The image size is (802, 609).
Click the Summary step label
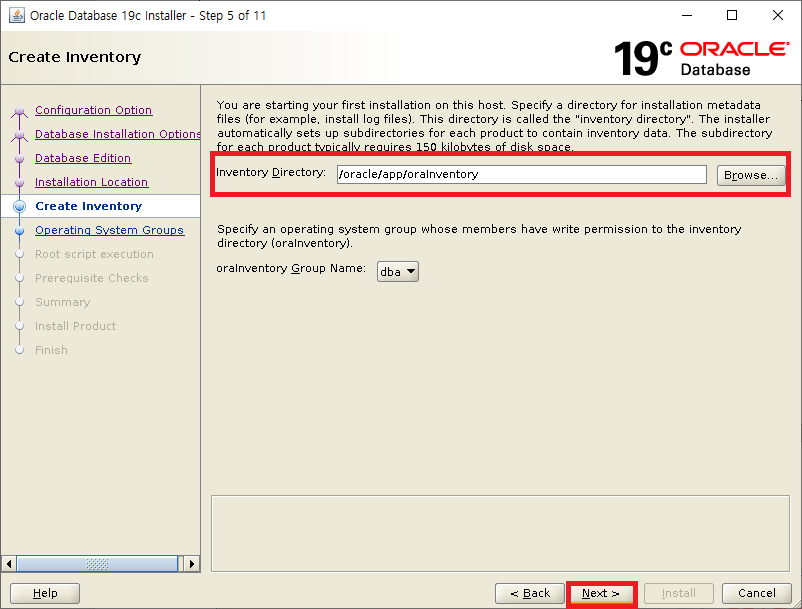click(x=62, y=302)
